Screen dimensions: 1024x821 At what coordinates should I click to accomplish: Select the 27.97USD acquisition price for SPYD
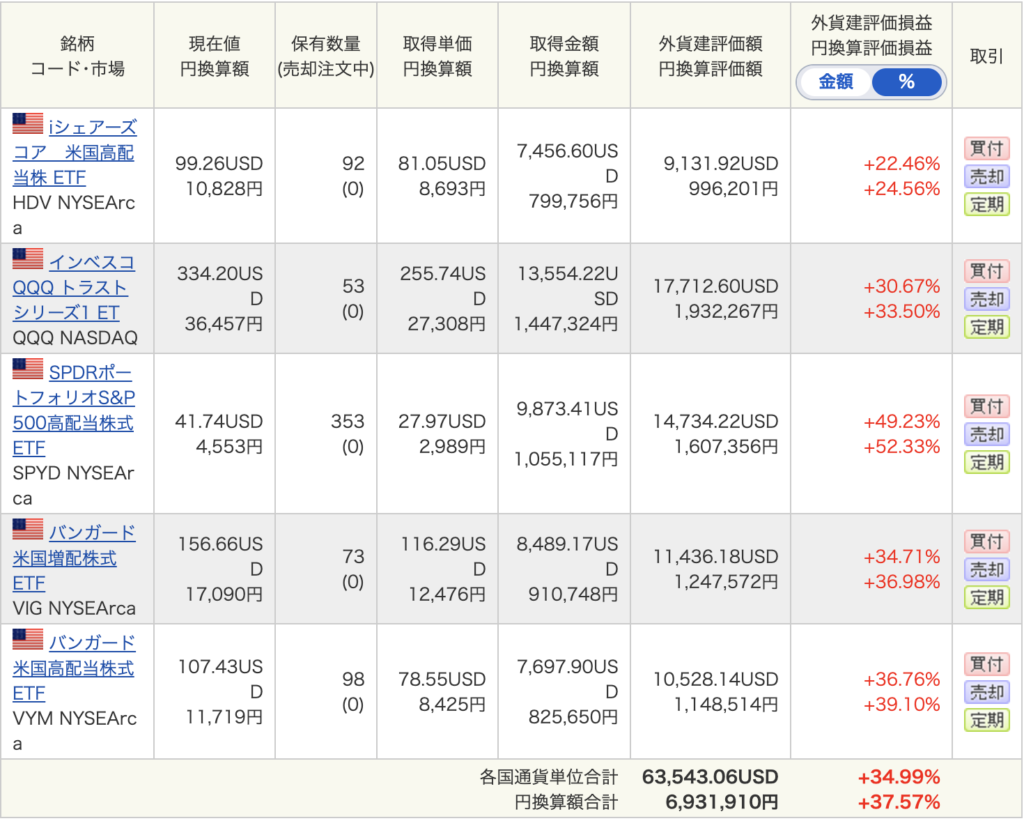(x=442, y=421)
